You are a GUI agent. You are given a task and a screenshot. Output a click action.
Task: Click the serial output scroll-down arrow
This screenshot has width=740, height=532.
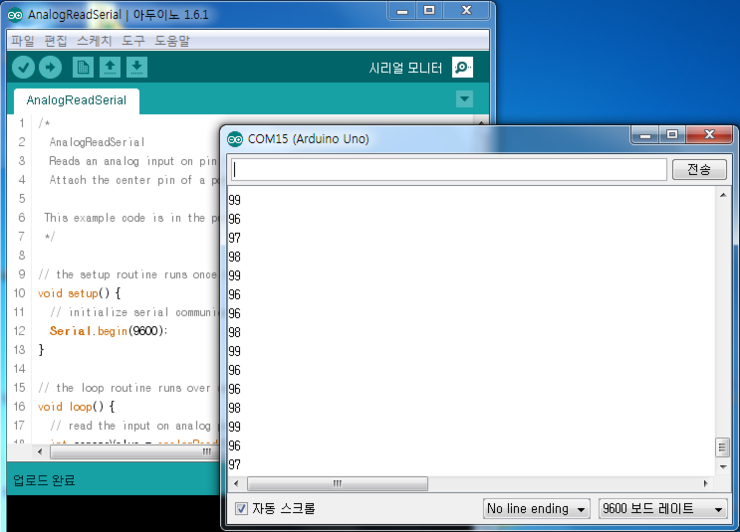[x=723, y=467]
